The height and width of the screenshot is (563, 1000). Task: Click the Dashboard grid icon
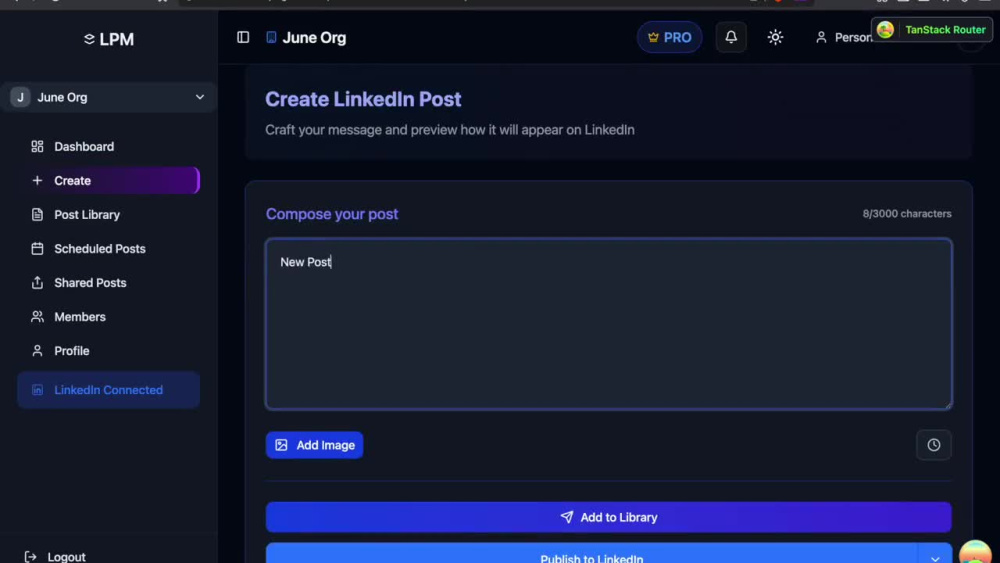(x=37, y=147)
